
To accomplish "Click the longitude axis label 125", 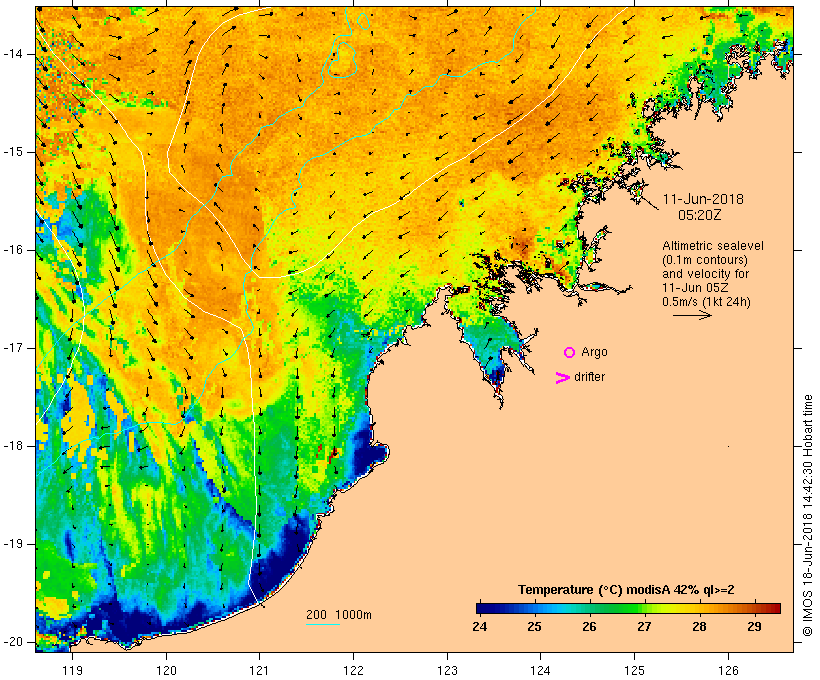I will 635,670.
